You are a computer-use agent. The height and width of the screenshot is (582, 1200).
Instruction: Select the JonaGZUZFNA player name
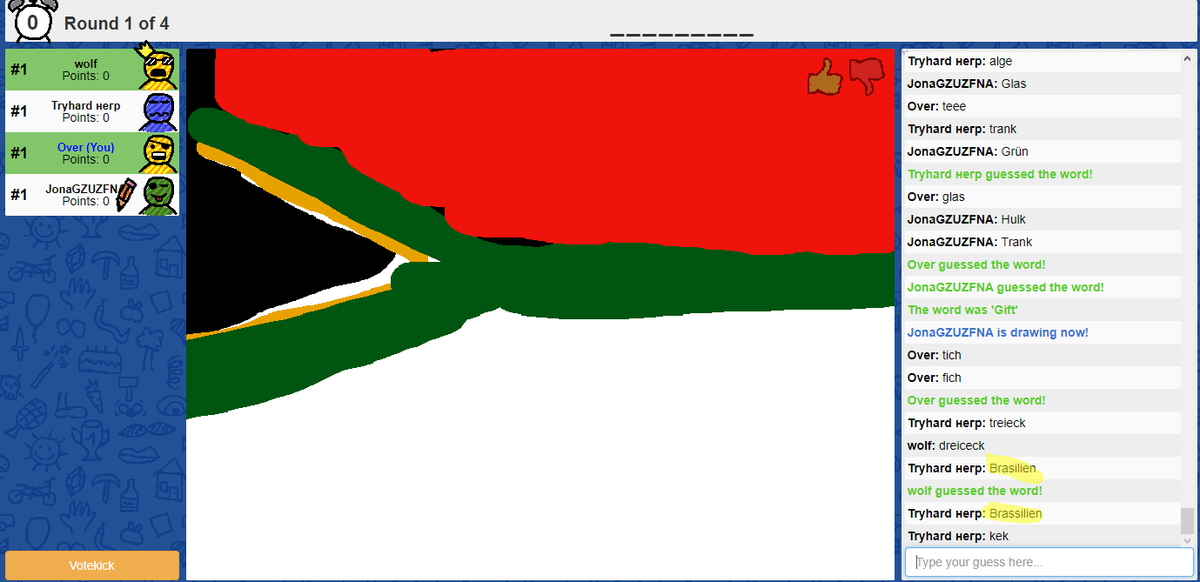click(82, 188)
